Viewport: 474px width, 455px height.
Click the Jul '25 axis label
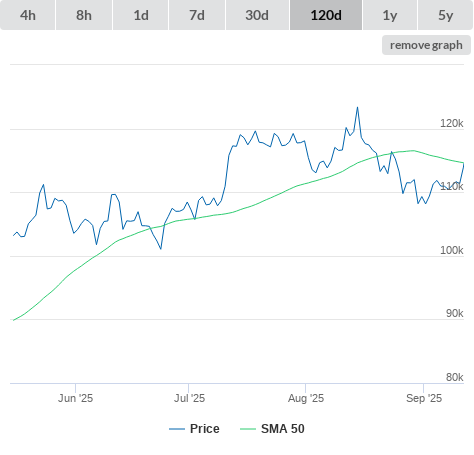pyautogui.click(x=189, y=398)
